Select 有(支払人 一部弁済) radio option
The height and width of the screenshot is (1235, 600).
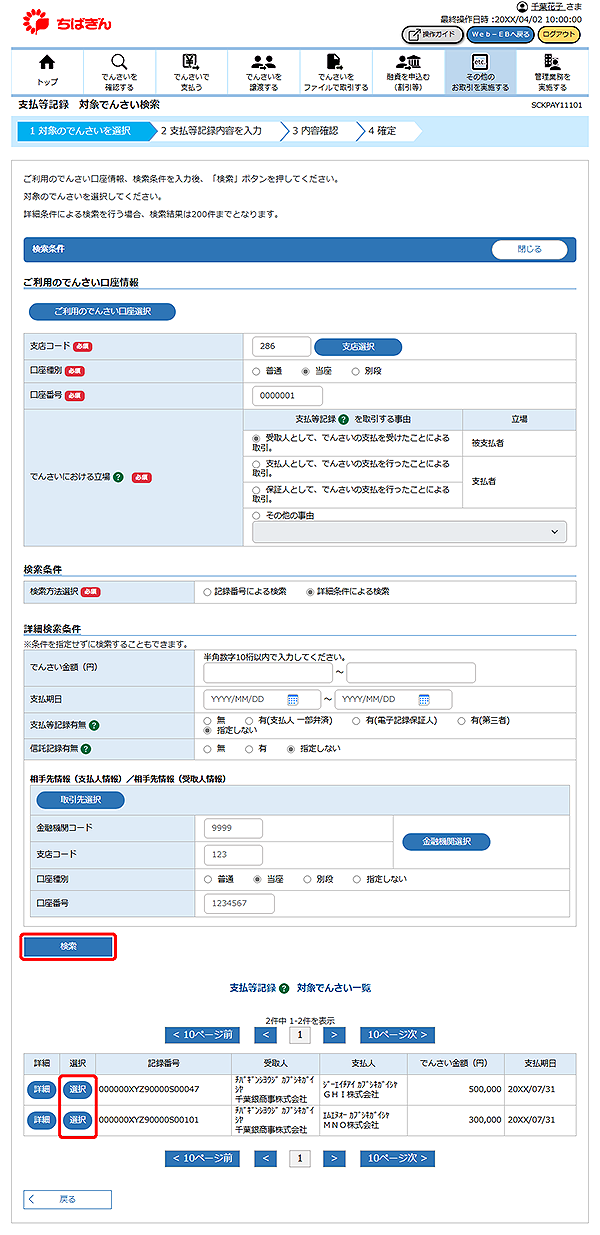click(x=249, y=719)
